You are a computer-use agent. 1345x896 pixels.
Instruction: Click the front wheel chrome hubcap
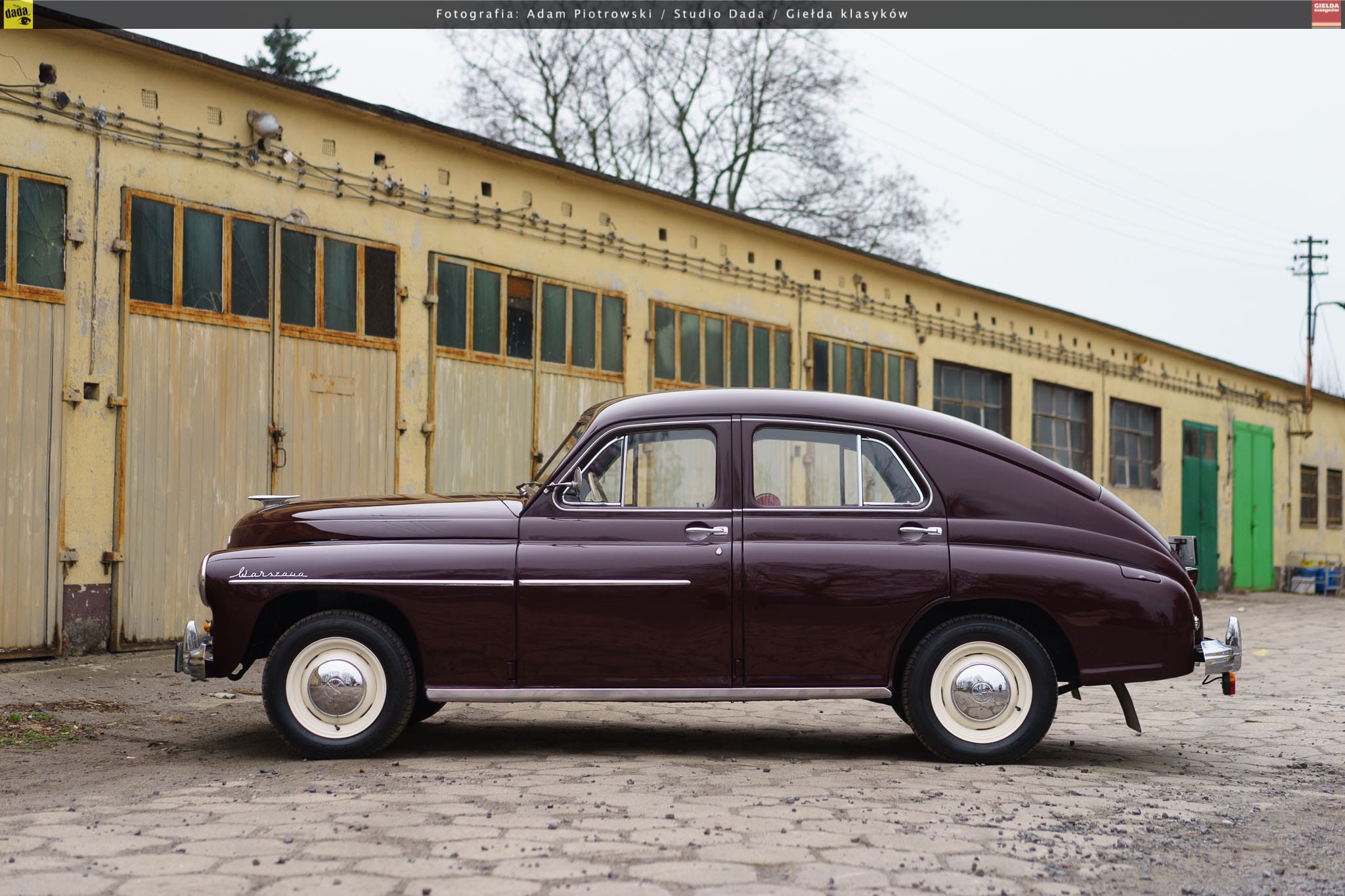(x=336, y=687)
